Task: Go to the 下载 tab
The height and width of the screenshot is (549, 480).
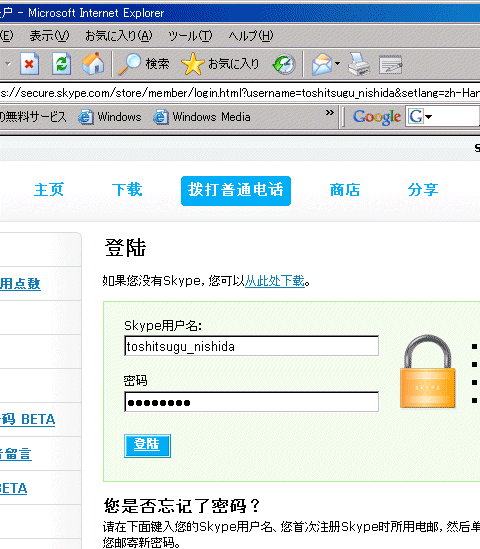Action: tap(127, 190)
